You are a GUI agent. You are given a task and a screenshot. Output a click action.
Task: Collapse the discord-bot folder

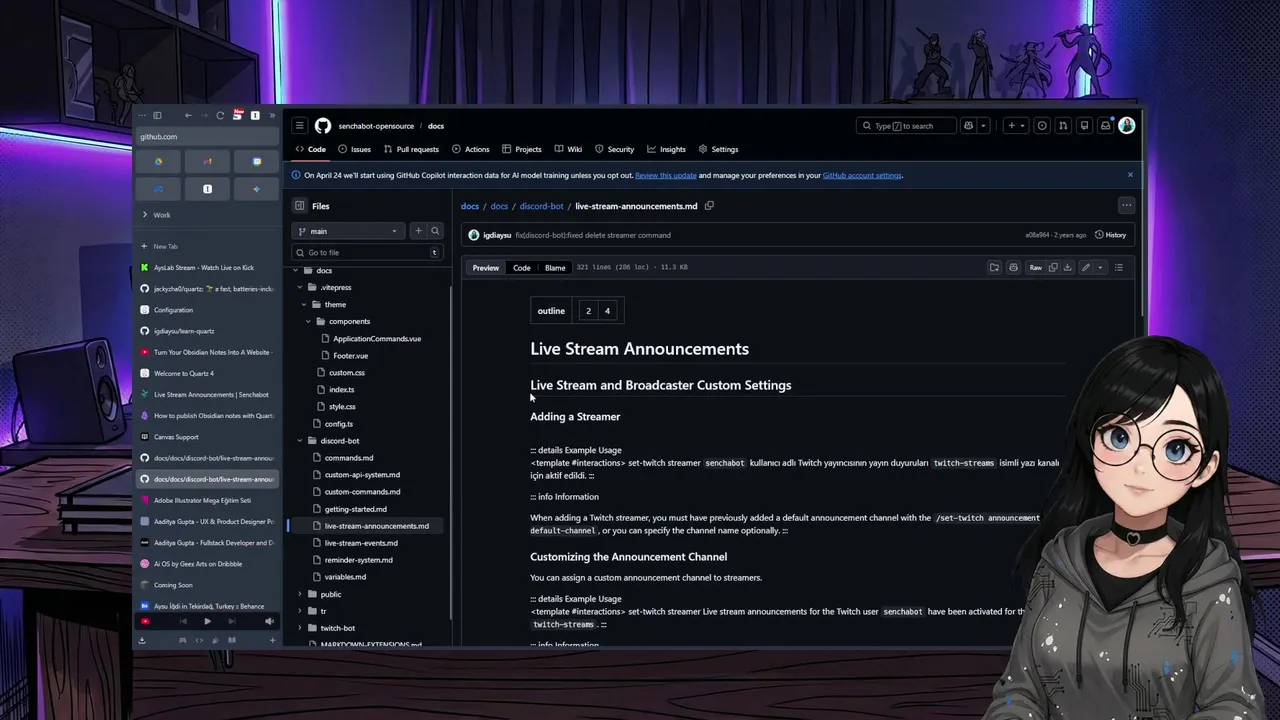[x=299, y=441]
